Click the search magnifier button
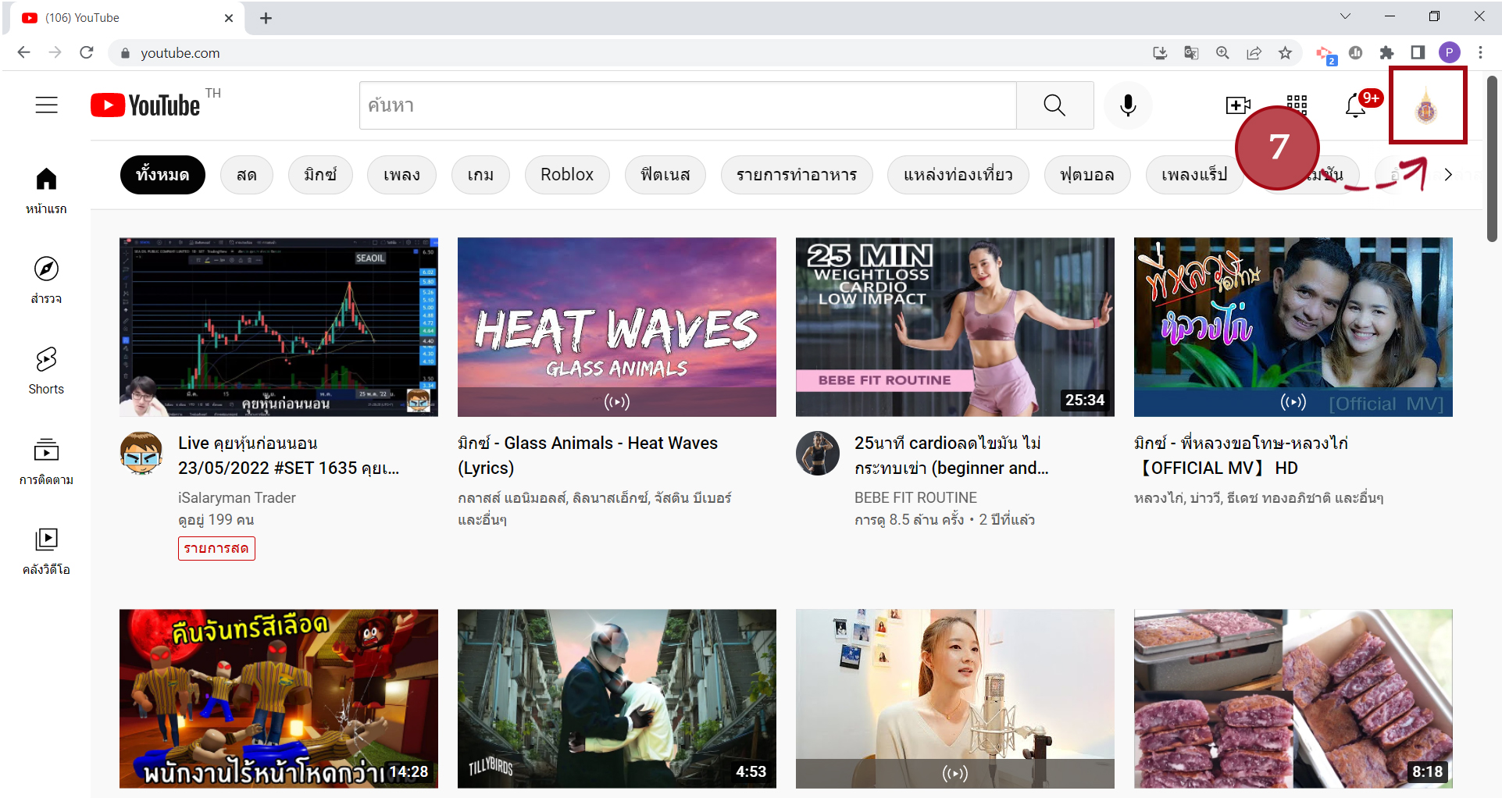 [1054, 105]
